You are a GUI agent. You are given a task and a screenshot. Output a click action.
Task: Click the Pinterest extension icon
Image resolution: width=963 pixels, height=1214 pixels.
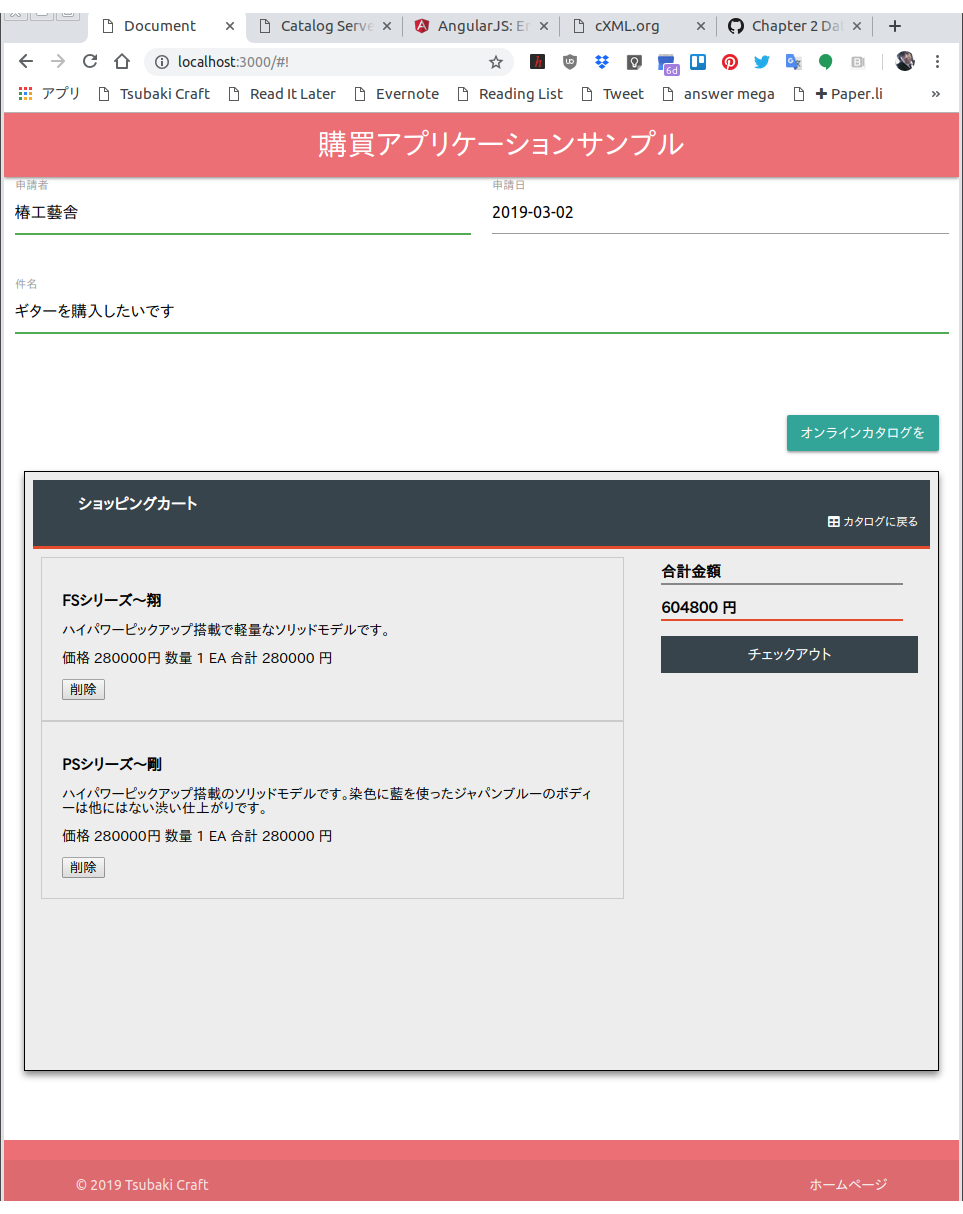tap(729, 61)
